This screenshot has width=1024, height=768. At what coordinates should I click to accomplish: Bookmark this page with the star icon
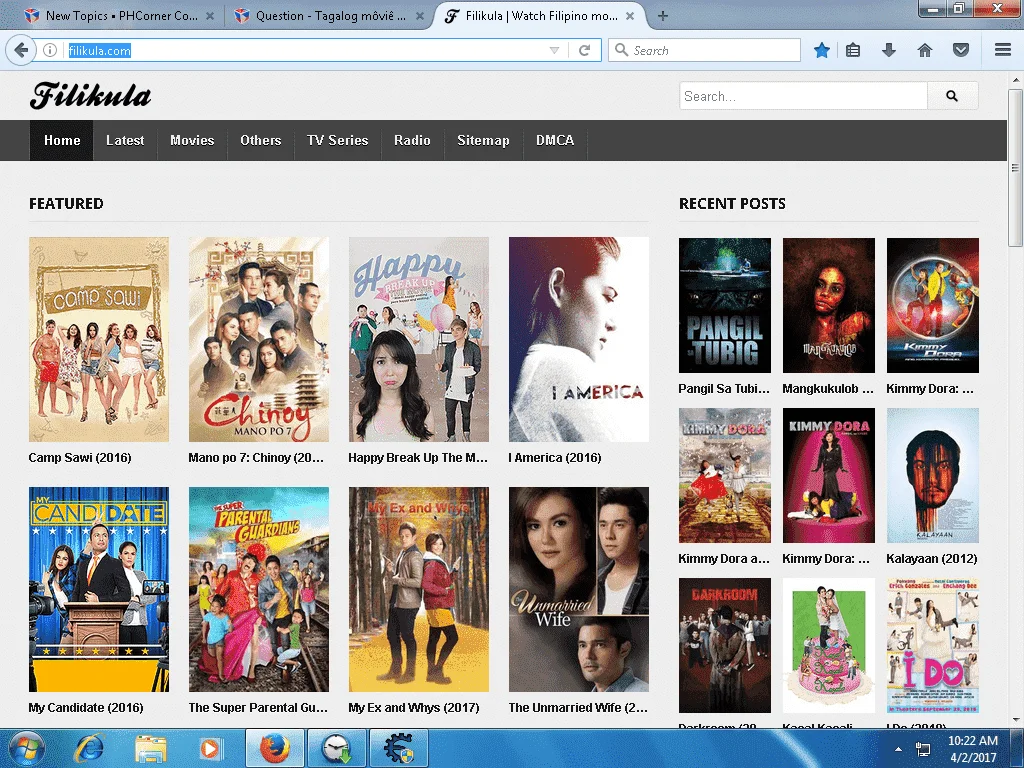(x=822, y=50)
